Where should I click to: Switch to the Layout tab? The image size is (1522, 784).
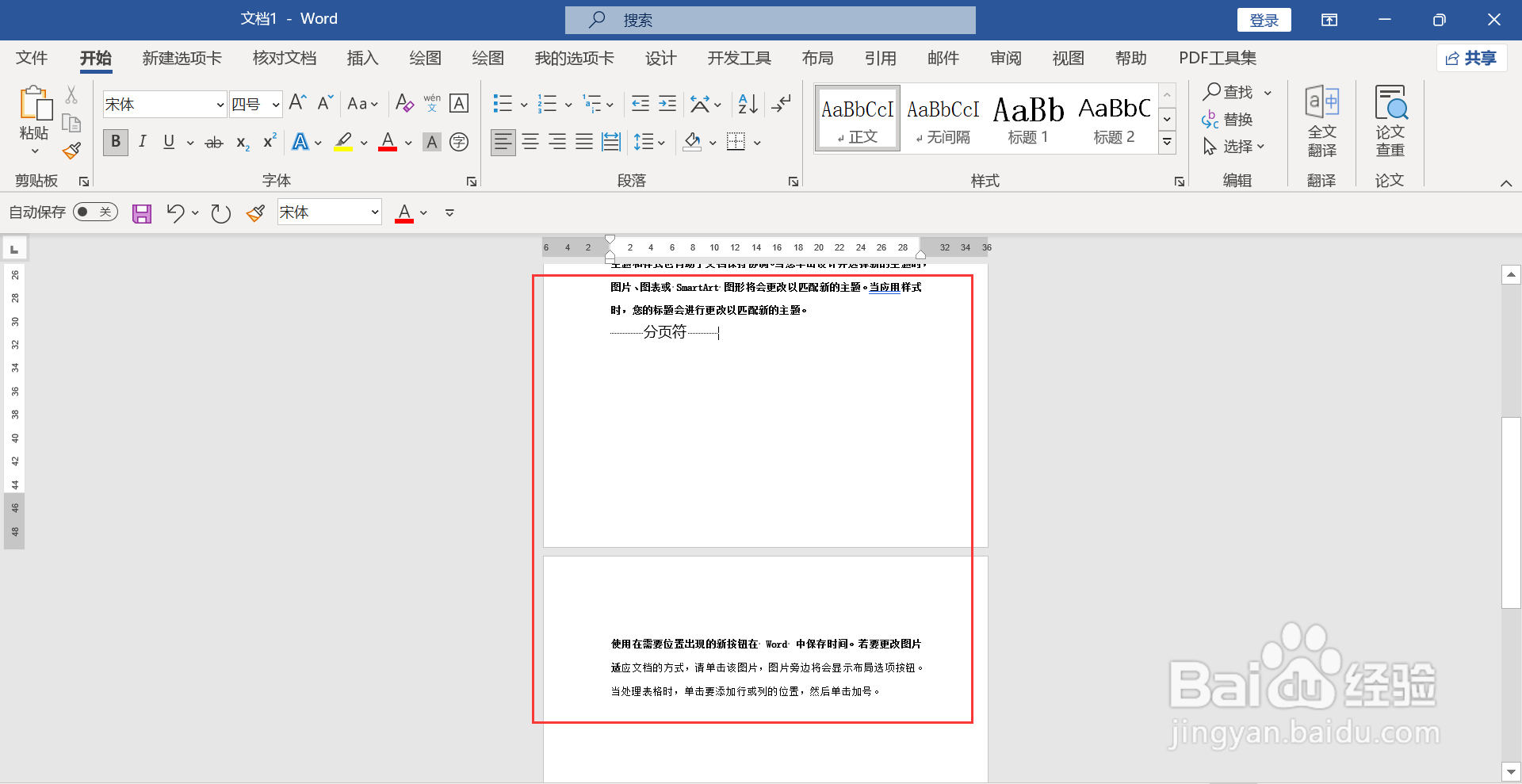pos(818,58)
